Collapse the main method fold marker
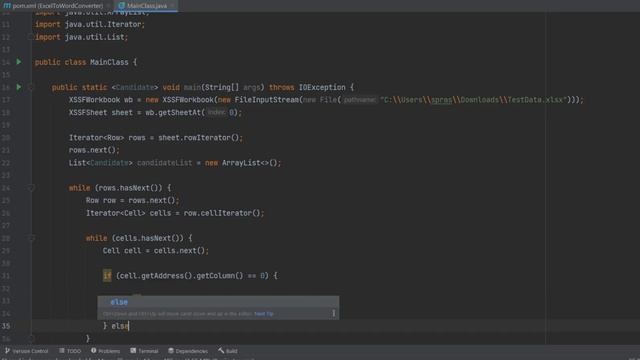 [31, 87]
